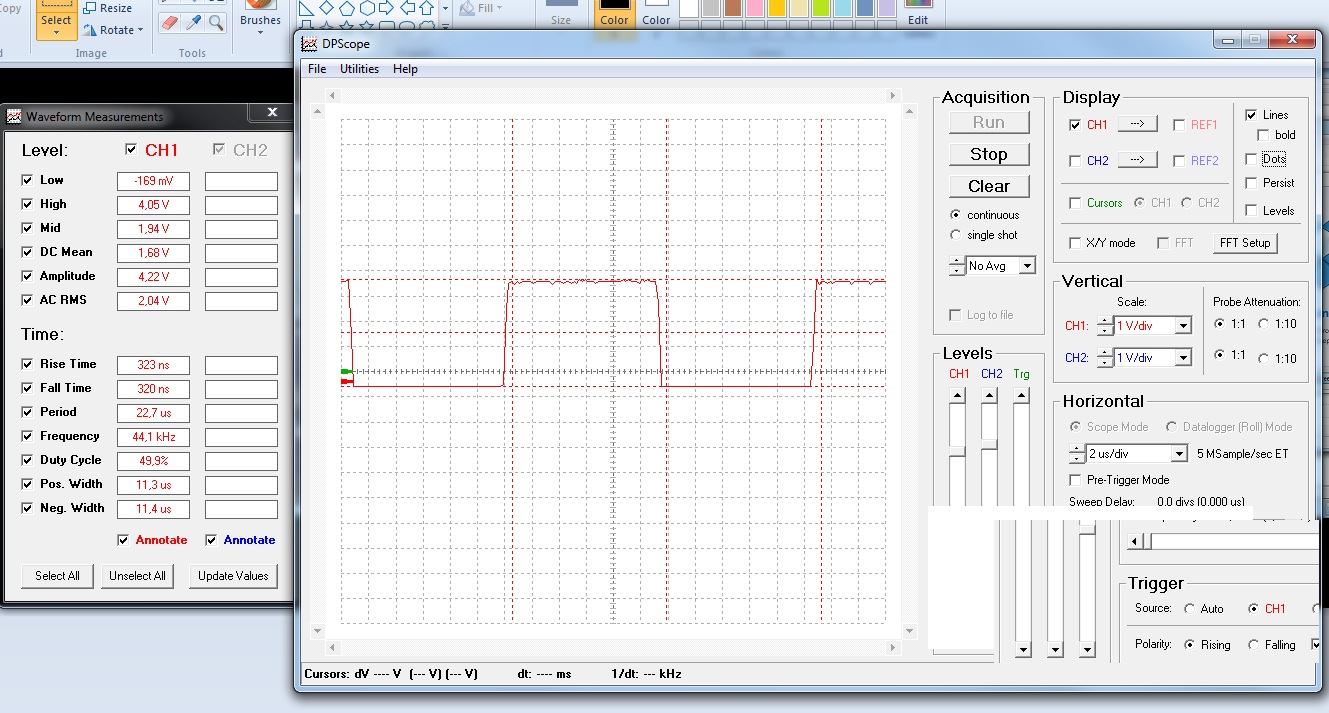
Task: Pick the left arrow shape in Paint
Action: click(x=407, y=8)
